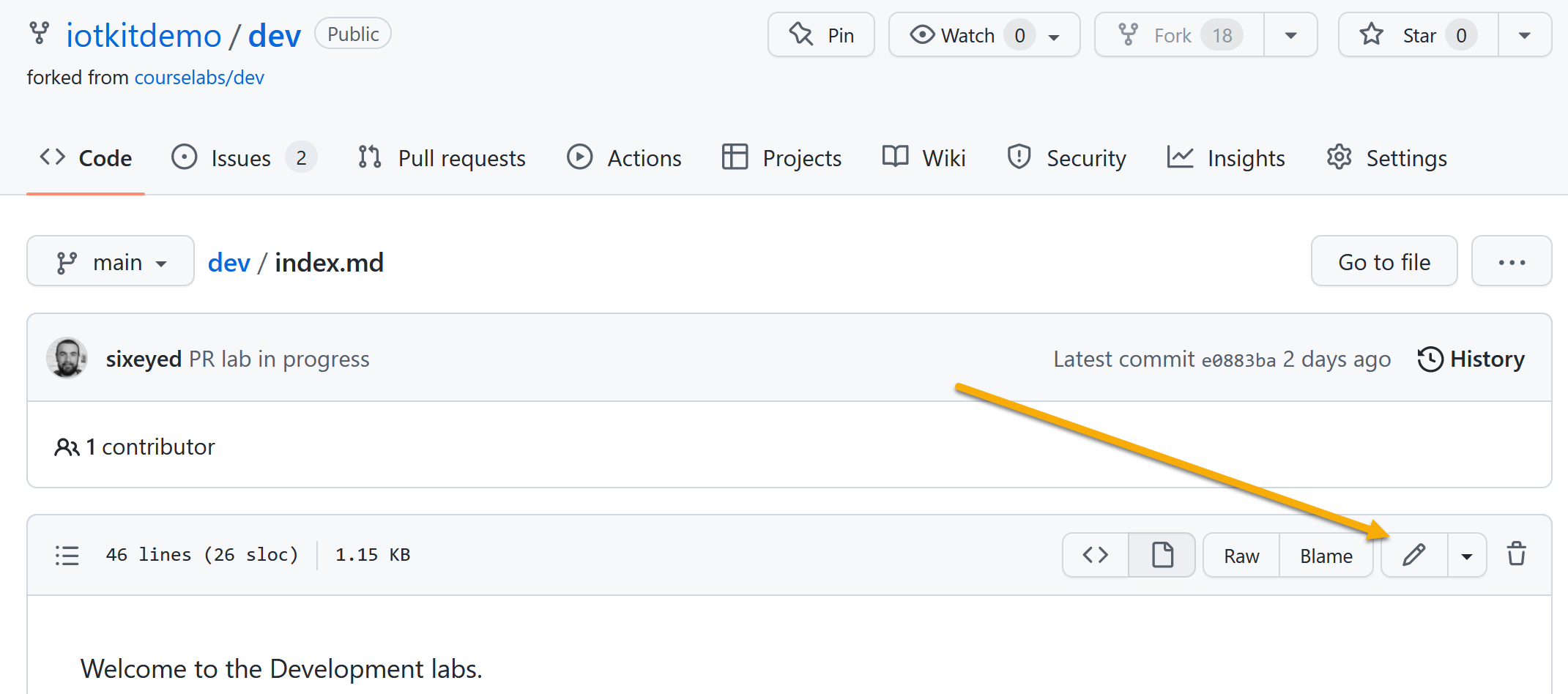The height and width of the screenshot is (694, 1568).
Task: Switch to rendered file view icon
Action: [x=1162, y=555]
